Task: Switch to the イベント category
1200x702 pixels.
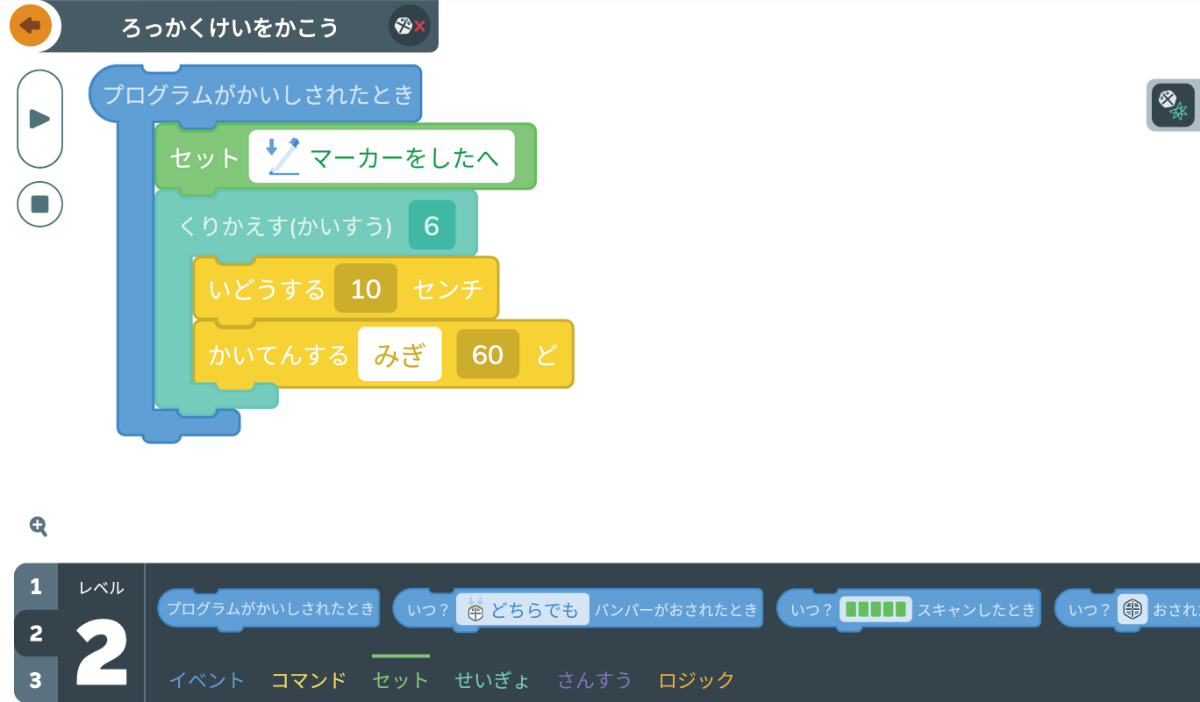Action: coord(207,678)
